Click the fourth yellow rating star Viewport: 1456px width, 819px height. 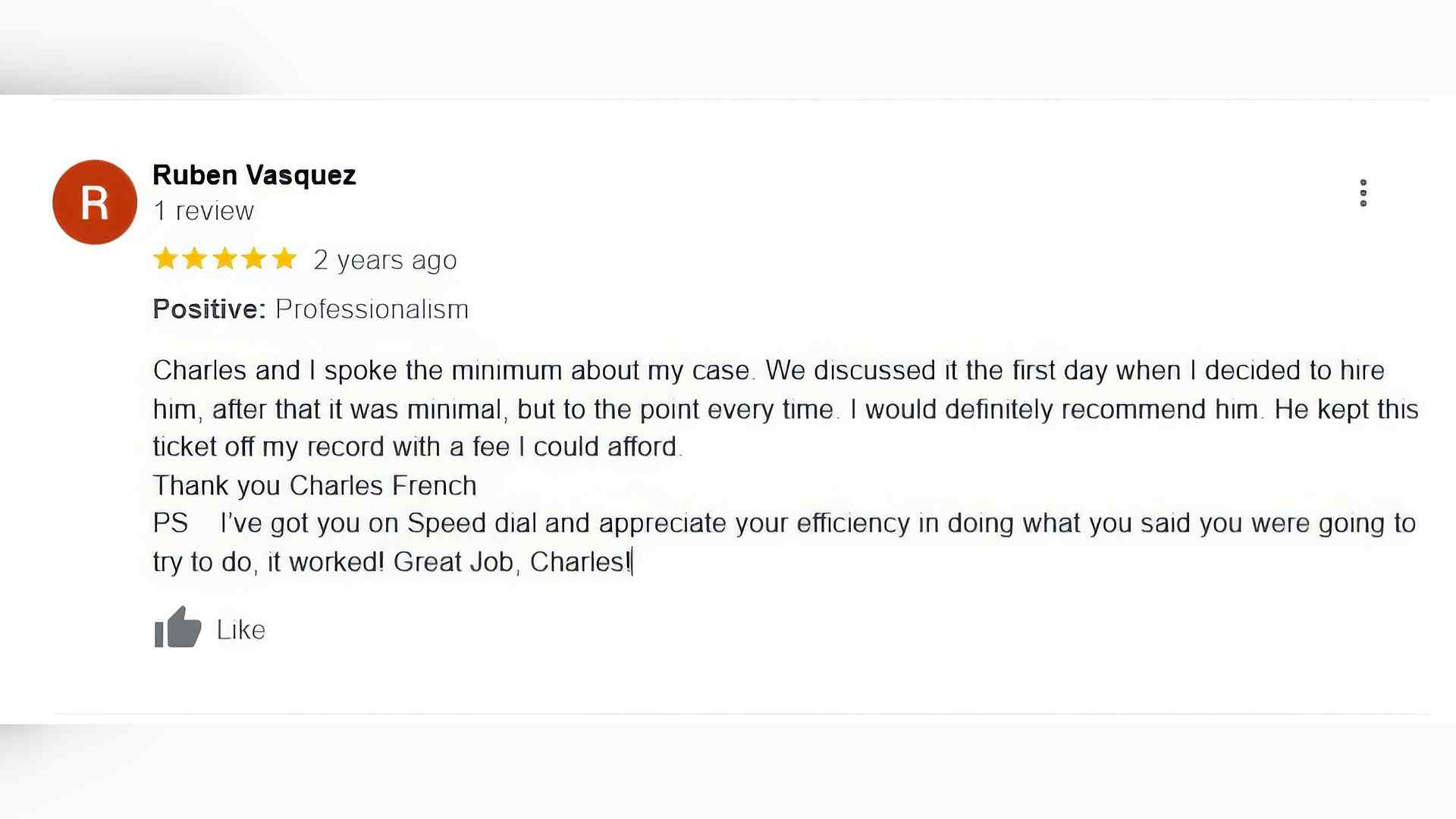click(x=254, y=259)
